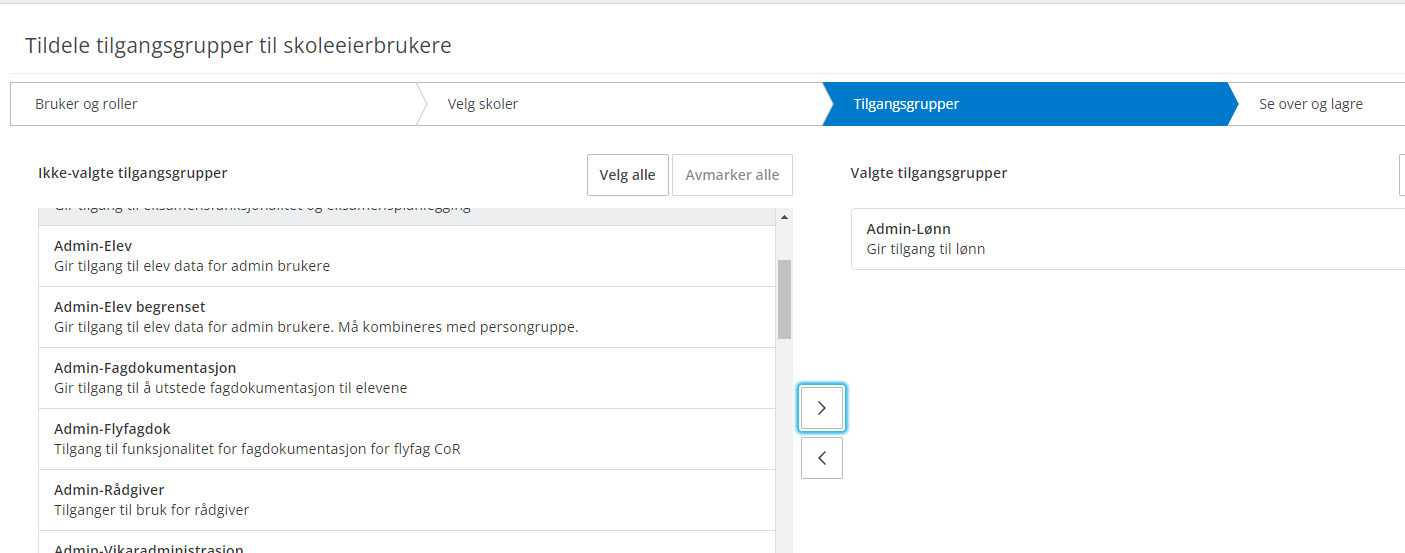
Task: Select Admin-Vikaradministrasjon row at list bottom
Action: point(407,543)
